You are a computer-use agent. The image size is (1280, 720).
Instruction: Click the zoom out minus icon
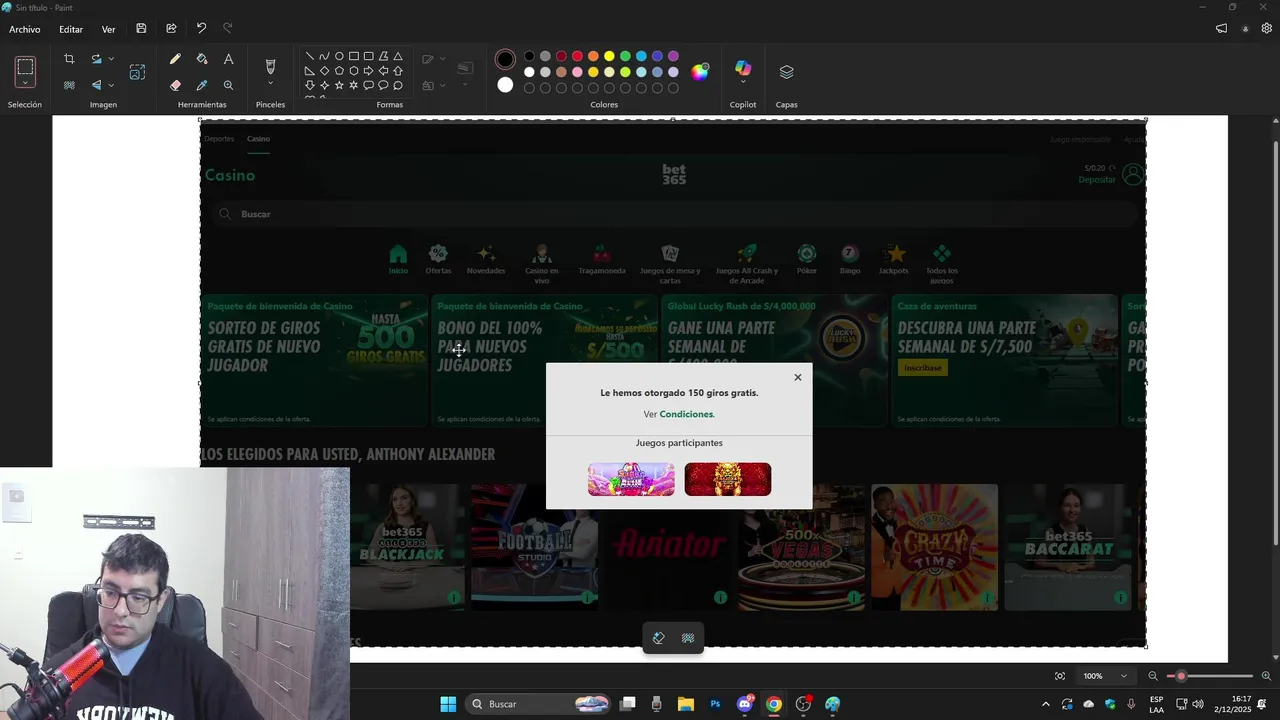click(1153, 676)
